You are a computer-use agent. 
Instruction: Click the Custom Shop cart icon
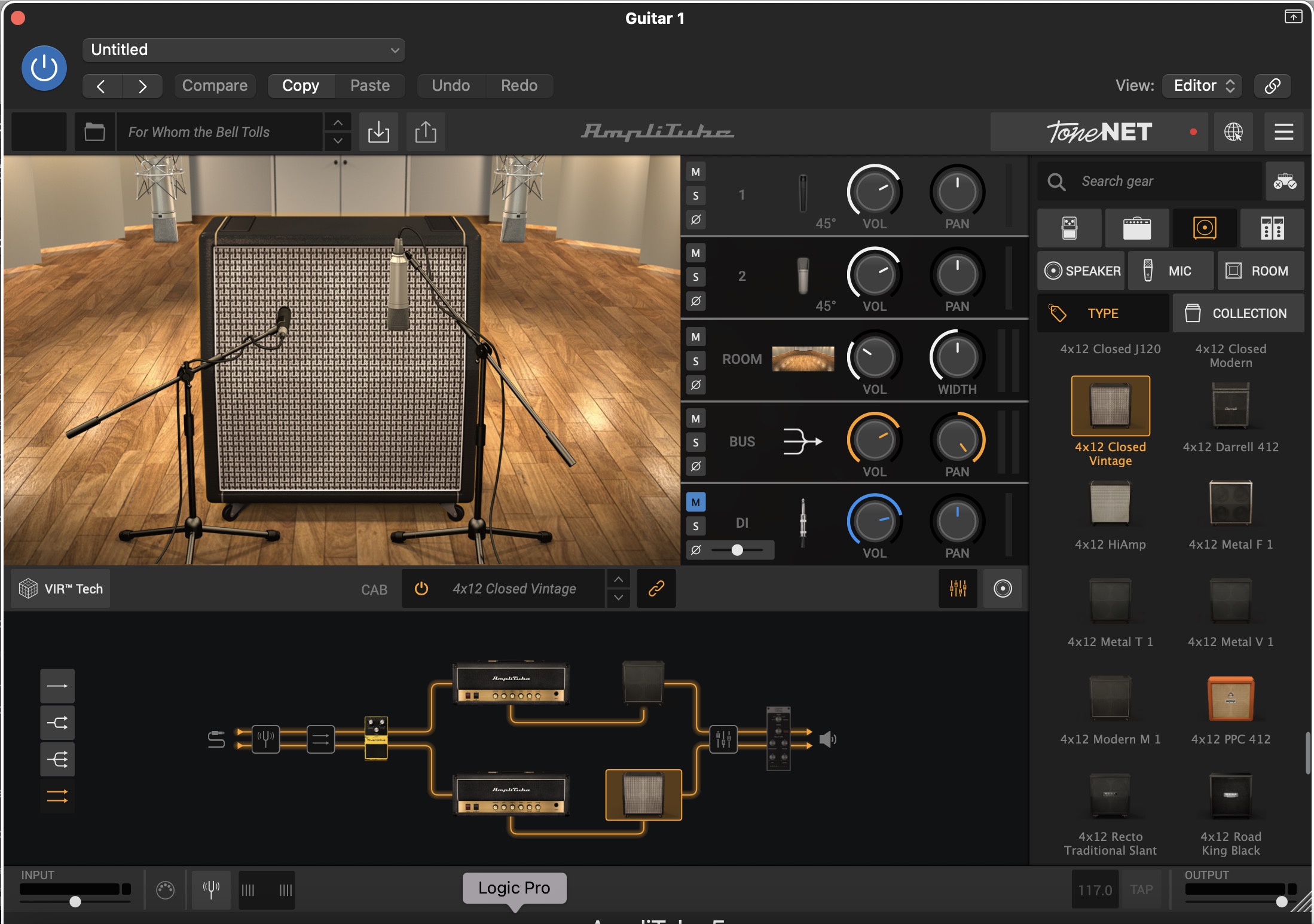click(x=1284, y=181)
